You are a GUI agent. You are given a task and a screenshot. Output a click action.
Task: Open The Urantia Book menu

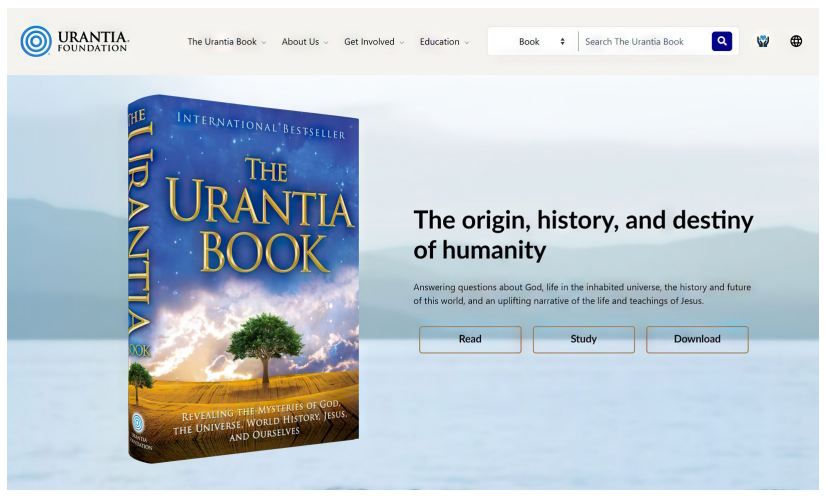tap(222, 42)
